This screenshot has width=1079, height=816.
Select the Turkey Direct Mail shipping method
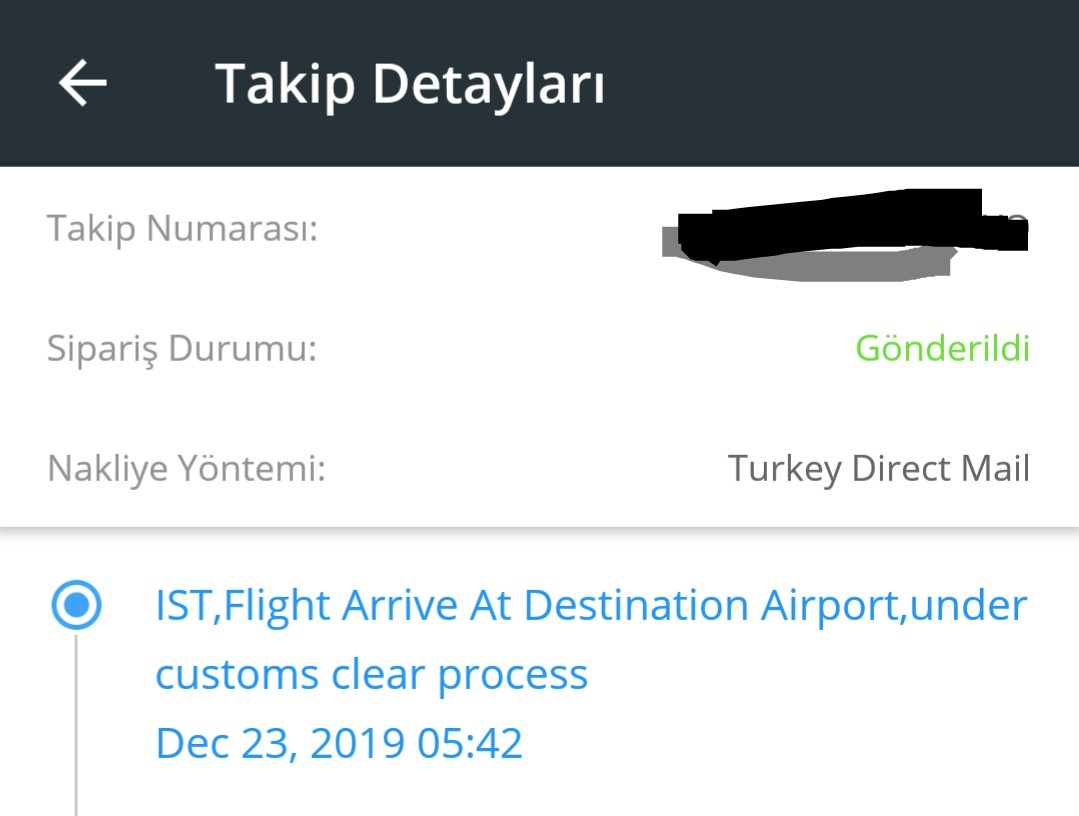click(879, 469)
